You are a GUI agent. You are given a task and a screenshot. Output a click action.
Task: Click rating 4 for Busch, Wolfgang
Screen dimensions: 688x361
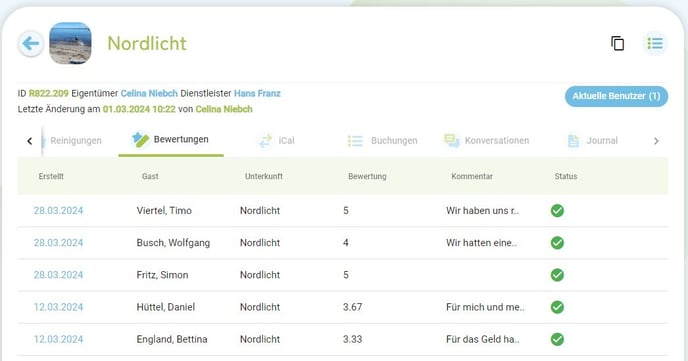click(346, 243)
